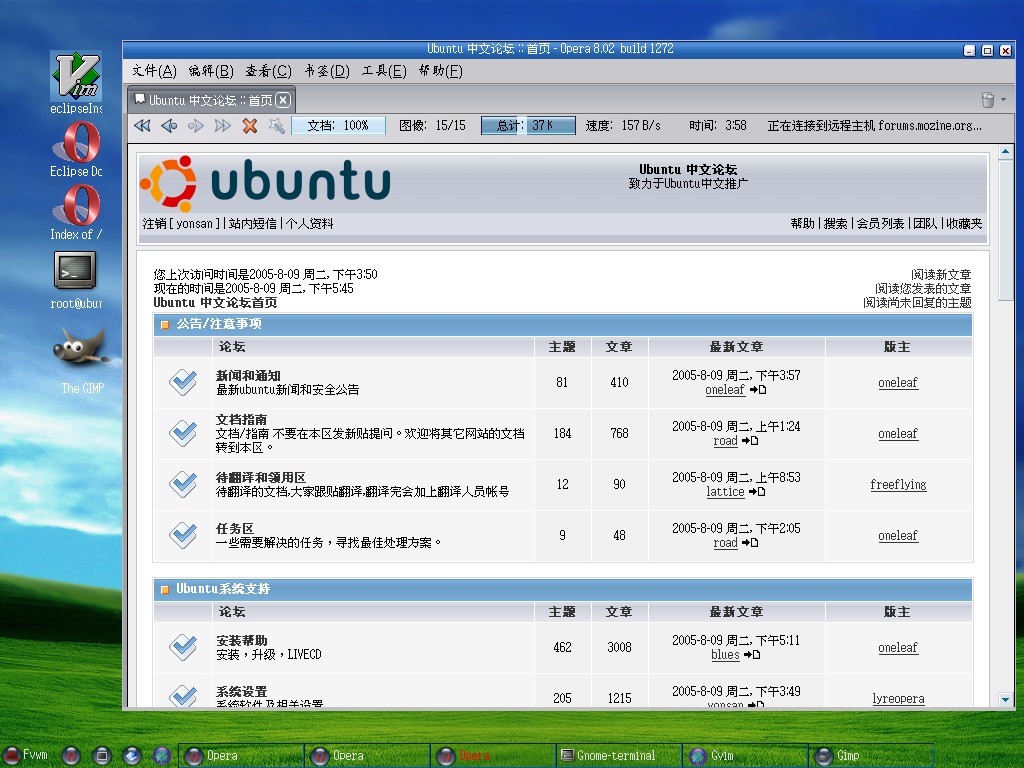Switch to Gnome-terminal in taskbar
Viewport: 1024px width, 768px height.
[x=619, y=756]
